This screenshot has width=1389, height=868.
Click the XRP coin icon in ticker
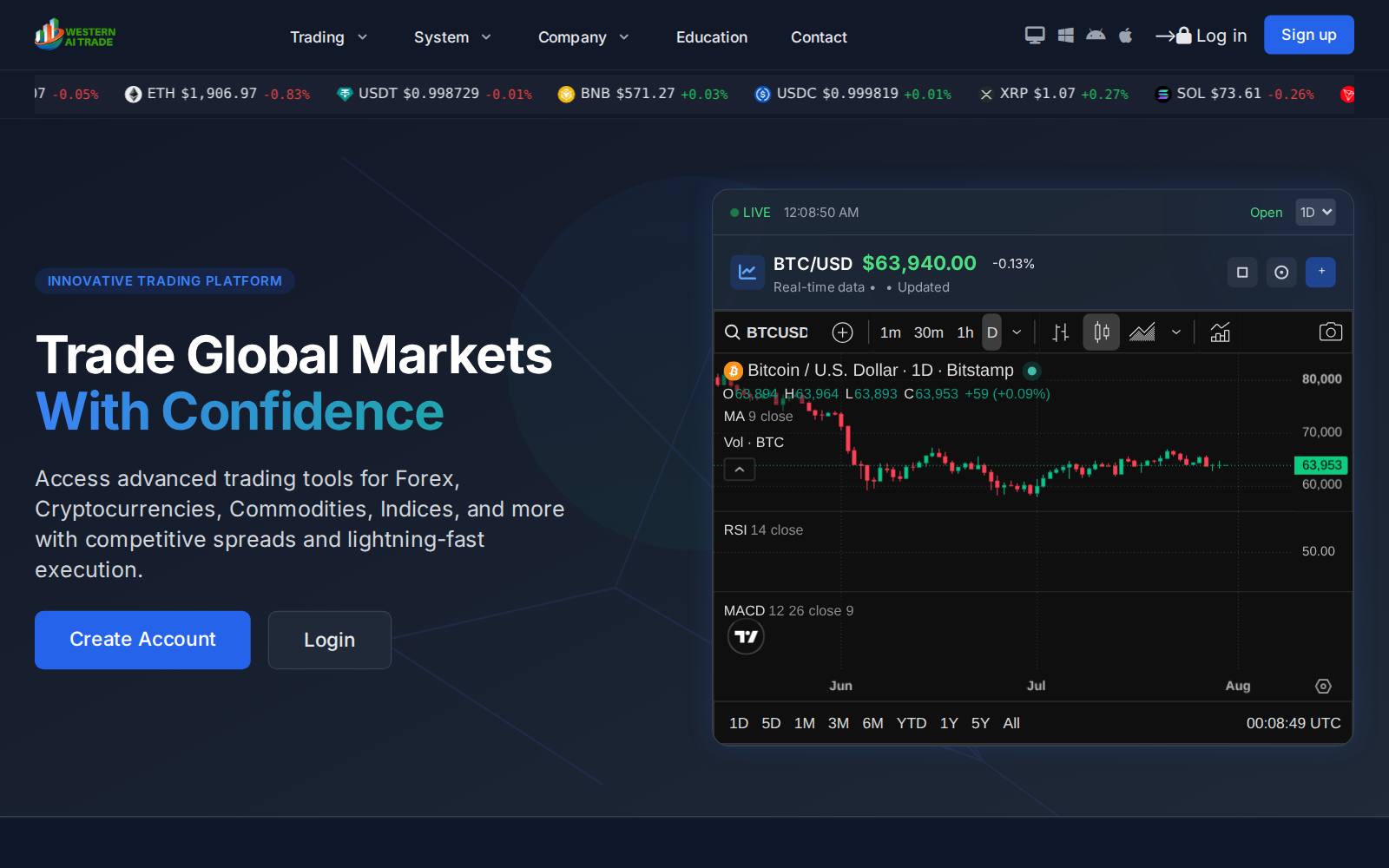986,94
